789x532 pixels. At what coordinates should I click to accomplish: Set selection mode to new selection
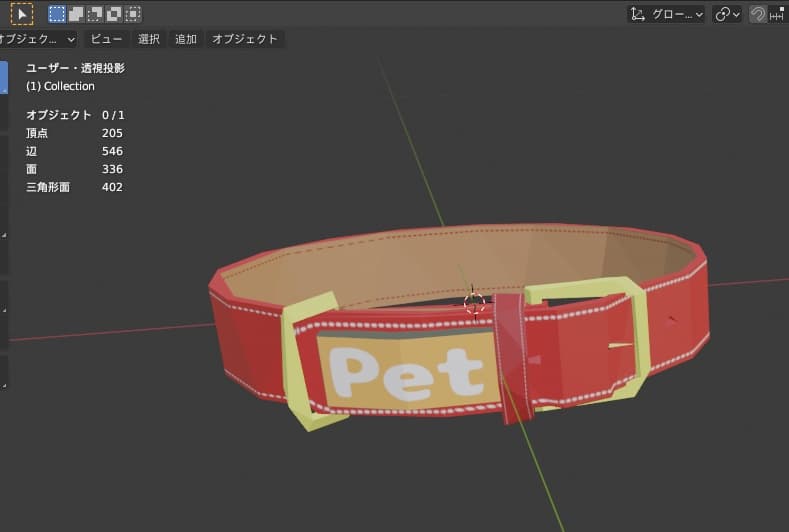tap(57, 14)
